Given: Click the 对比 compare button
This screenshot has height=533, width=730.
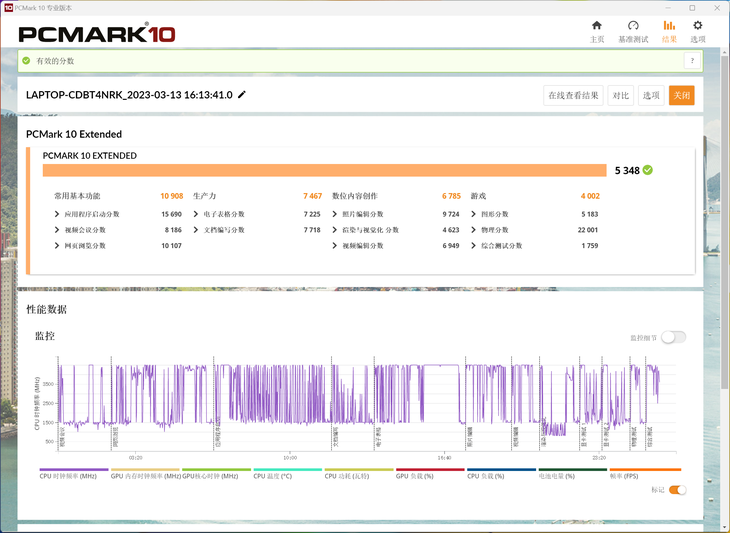Looking at the screenshot, I should coord(620,95).
